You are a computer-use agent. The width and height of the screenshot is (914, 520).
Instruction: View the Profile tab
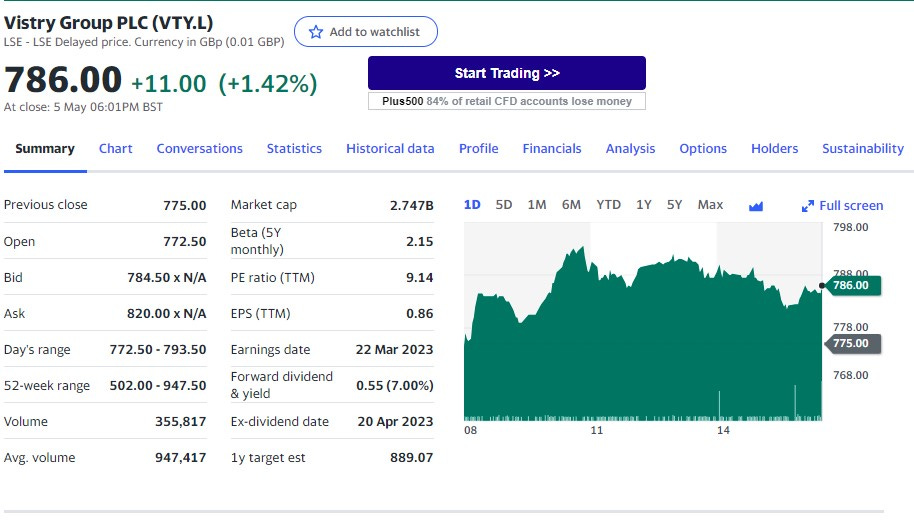479,149
